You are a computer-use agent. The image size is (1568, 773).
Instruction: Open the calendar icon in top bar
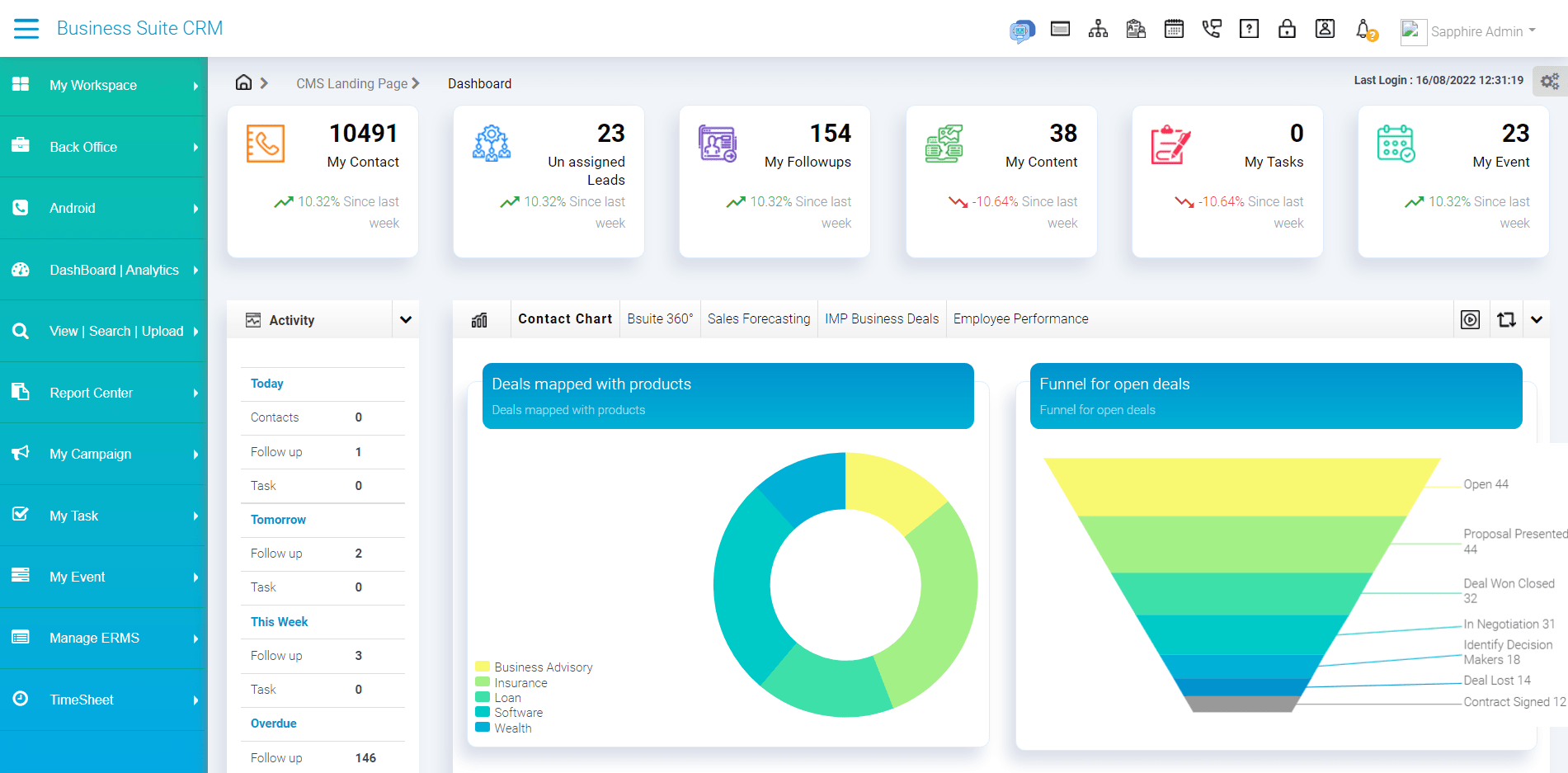pyautogui.click(x=1174, y=29)
